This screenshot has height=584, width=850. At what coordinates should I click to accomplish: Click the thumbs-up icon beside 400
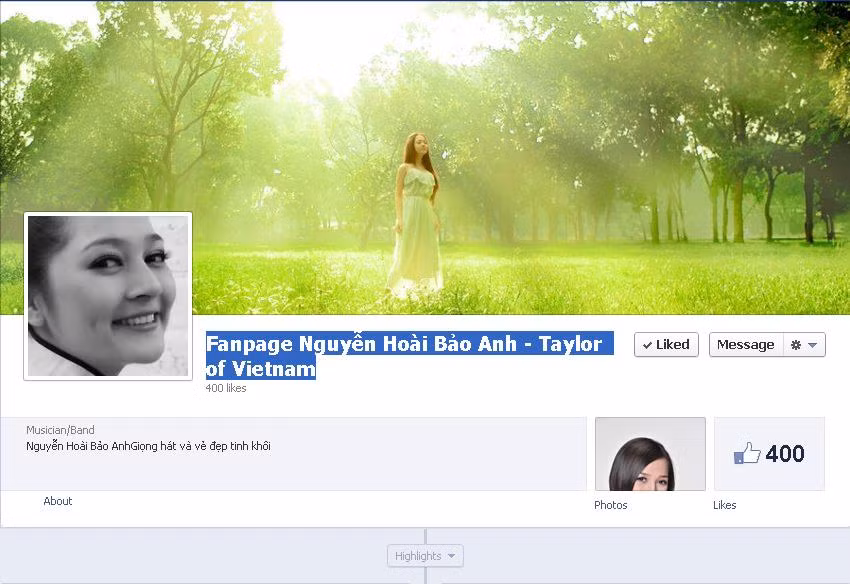click(747, 453)
